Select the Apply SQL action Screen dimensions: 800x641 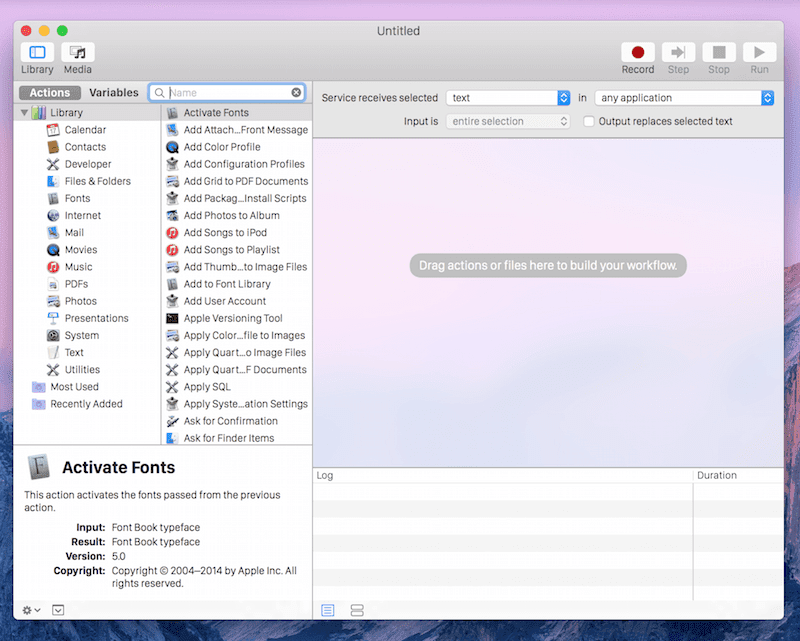coord(237,387)
